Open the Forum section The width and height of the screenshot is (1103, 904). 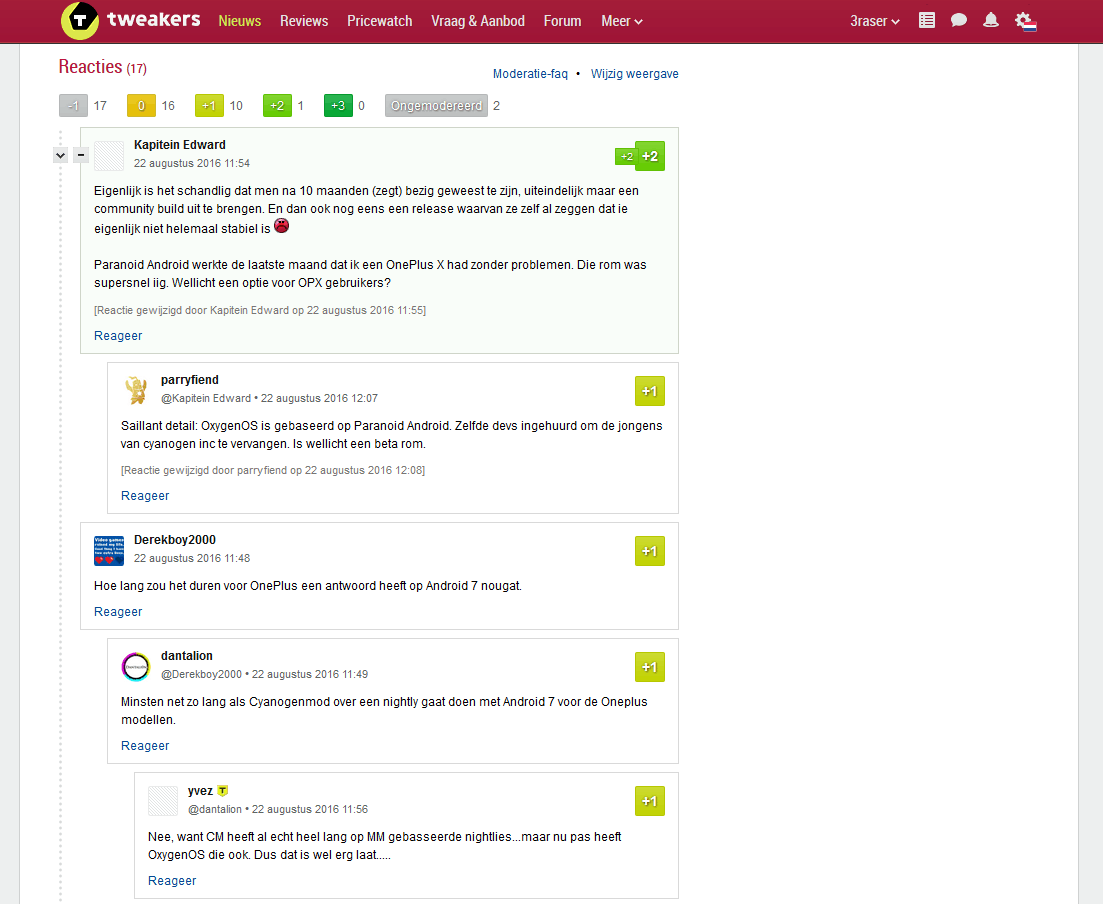[x=562, y=21]
